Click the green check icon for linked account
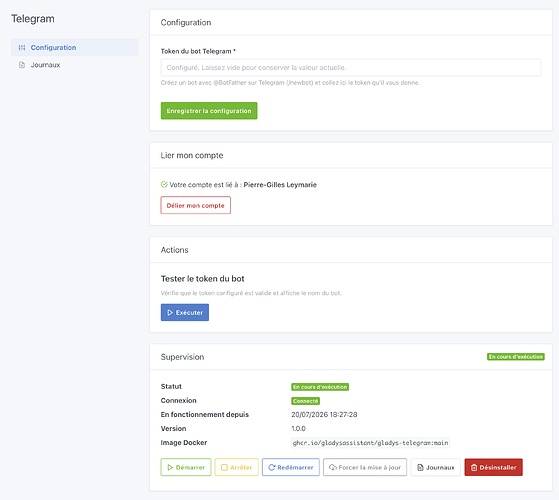Screen dimensions: 559x500 click(164, 185)
